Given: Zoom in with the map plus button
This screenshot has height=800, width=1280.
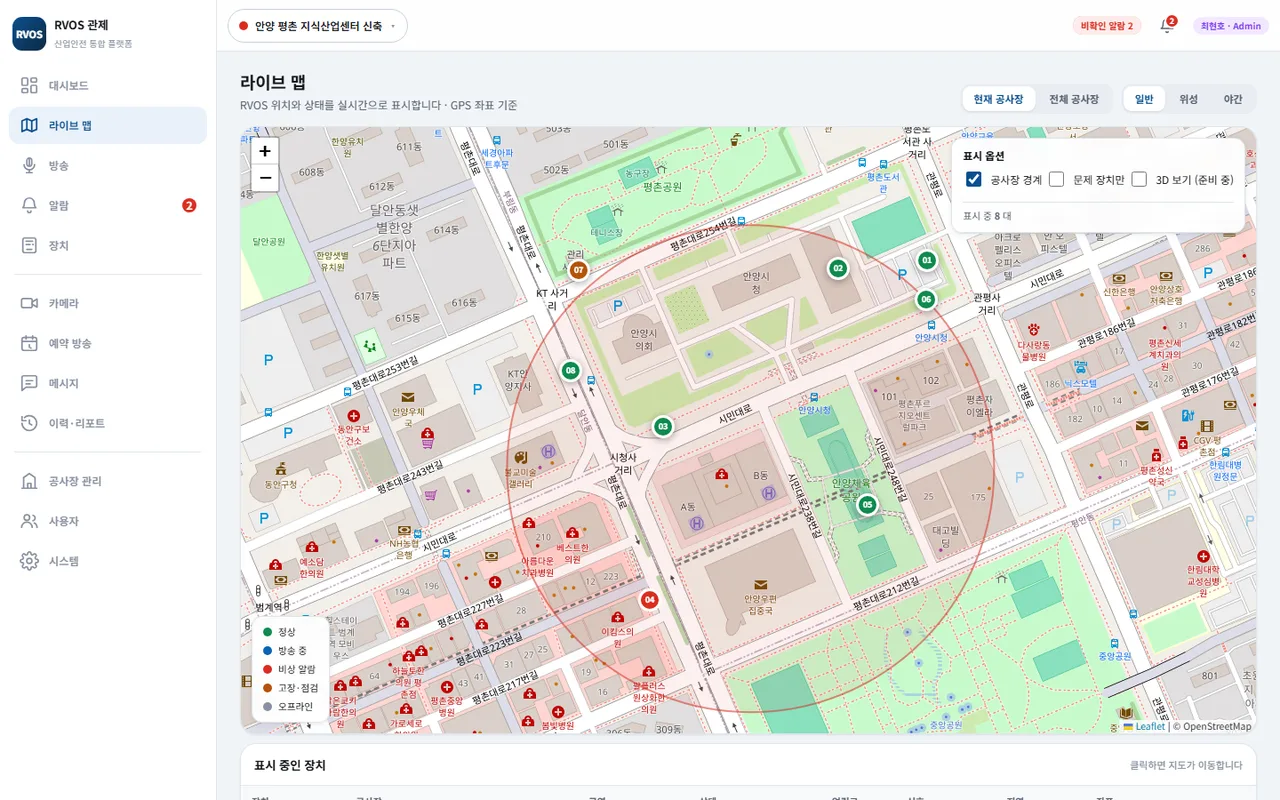Looking at the screenshot, I should [x=264, y=151].
